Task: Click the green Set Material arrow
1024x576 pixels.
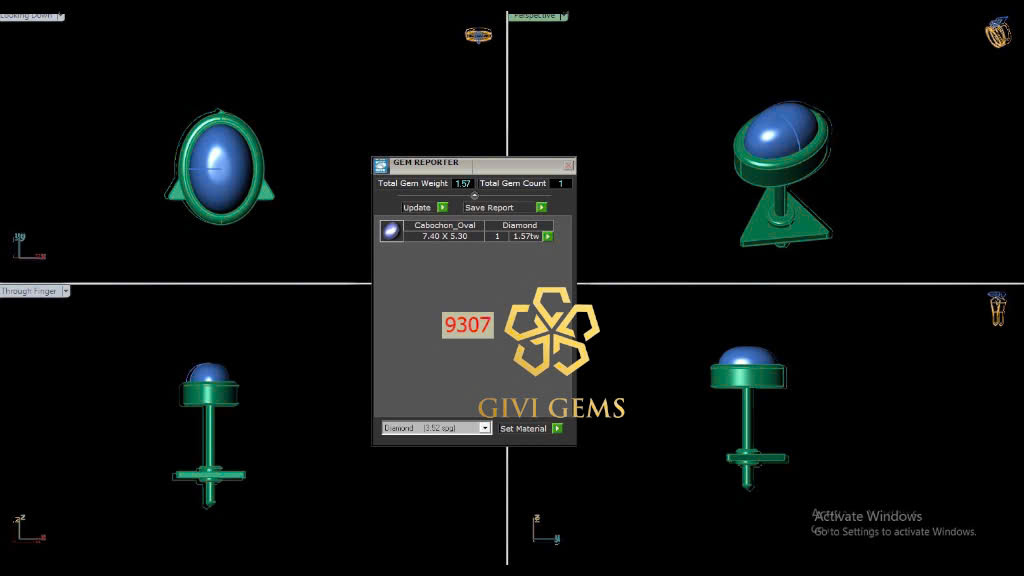Action: (557, 428)
